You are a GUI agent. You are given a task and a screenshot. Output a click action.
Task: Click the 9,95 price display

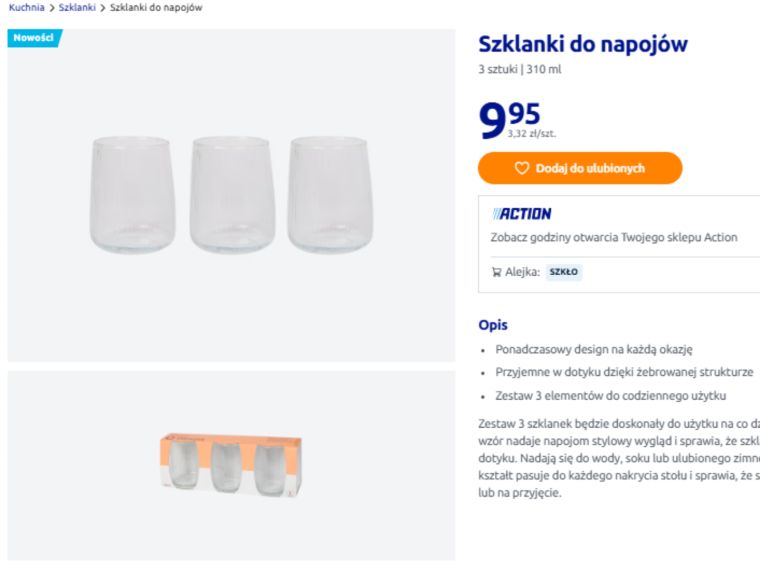coord(510,118)
